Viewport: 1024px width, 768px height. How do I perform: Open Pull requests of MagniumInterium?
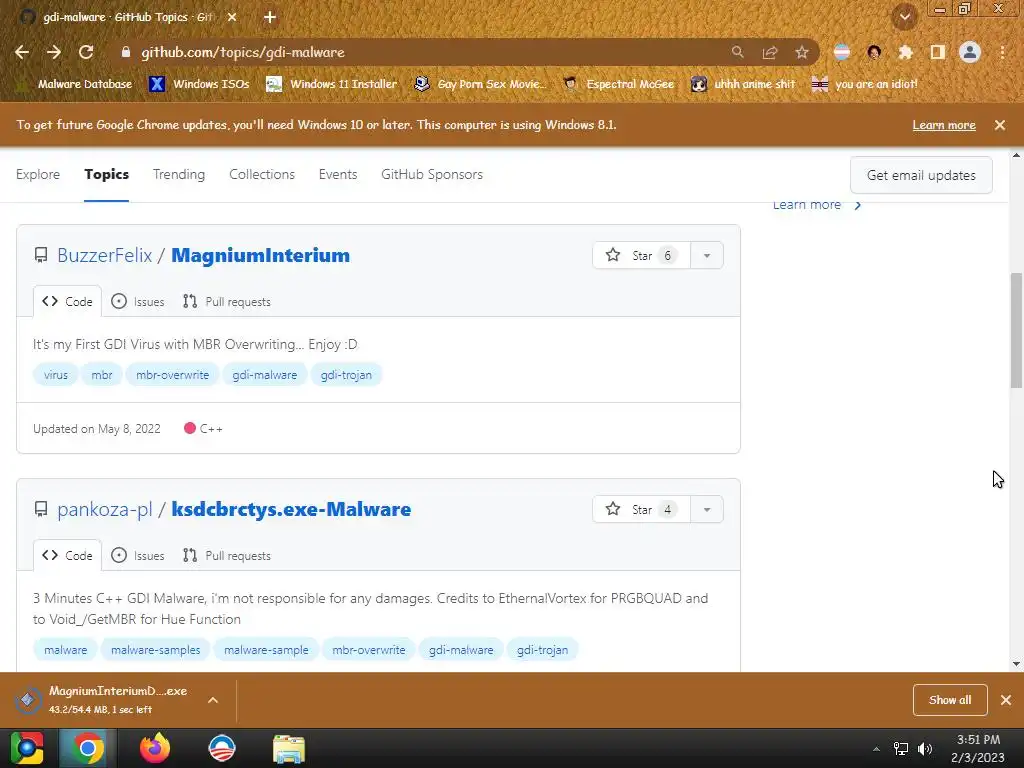pos(227,301)
